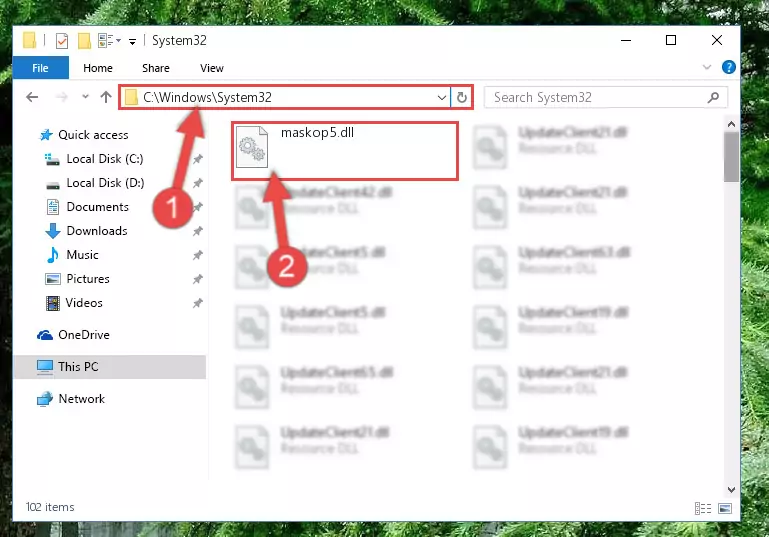Go up one folder level
Screen dimensions: 769x537
[106, 97]
